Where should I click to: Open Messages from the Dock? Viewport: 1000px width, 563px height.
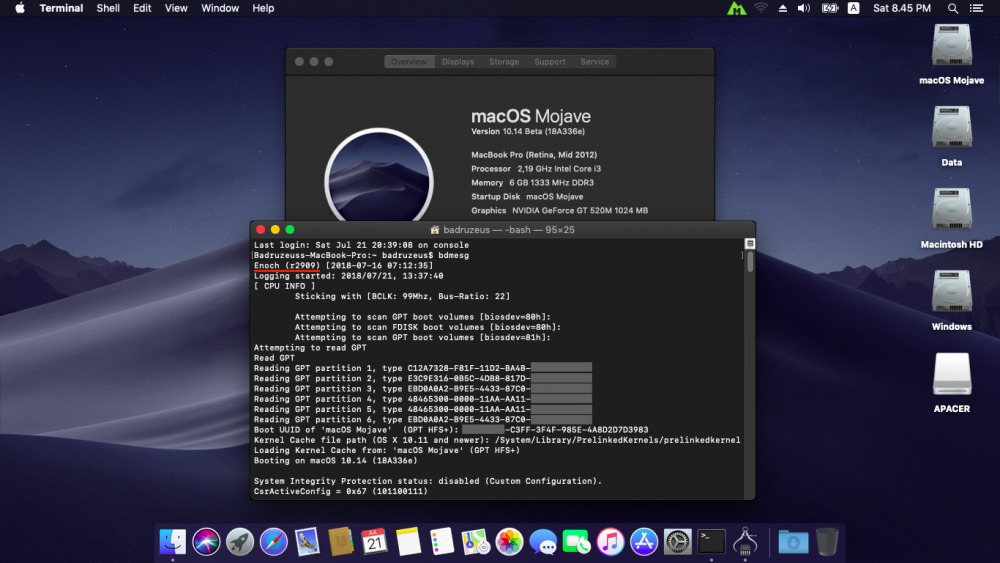[543, 542]
